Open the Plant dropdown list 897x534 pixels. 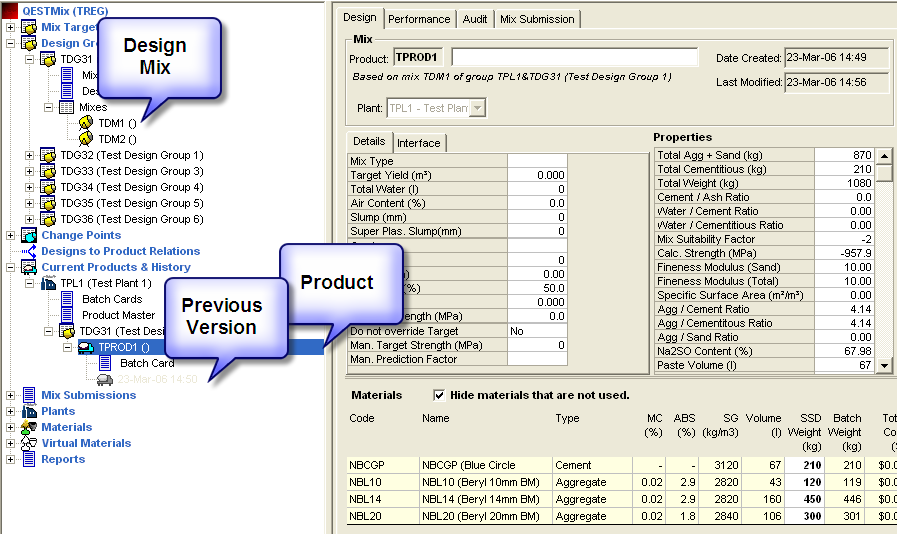pos(477,108)
